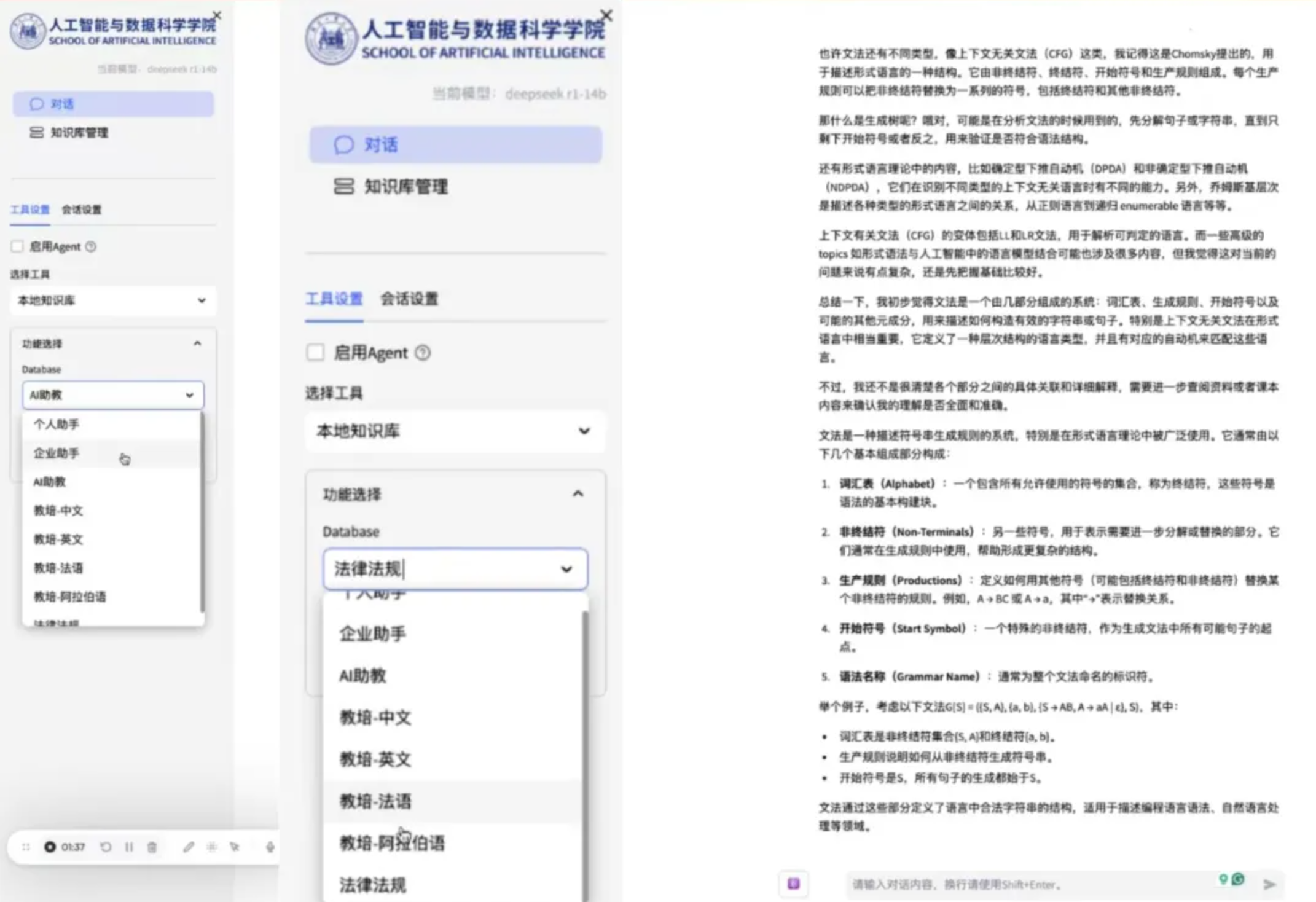
Task: Select 企业助手 in the small sidebar dropdown list
Action: pos(111,453)
